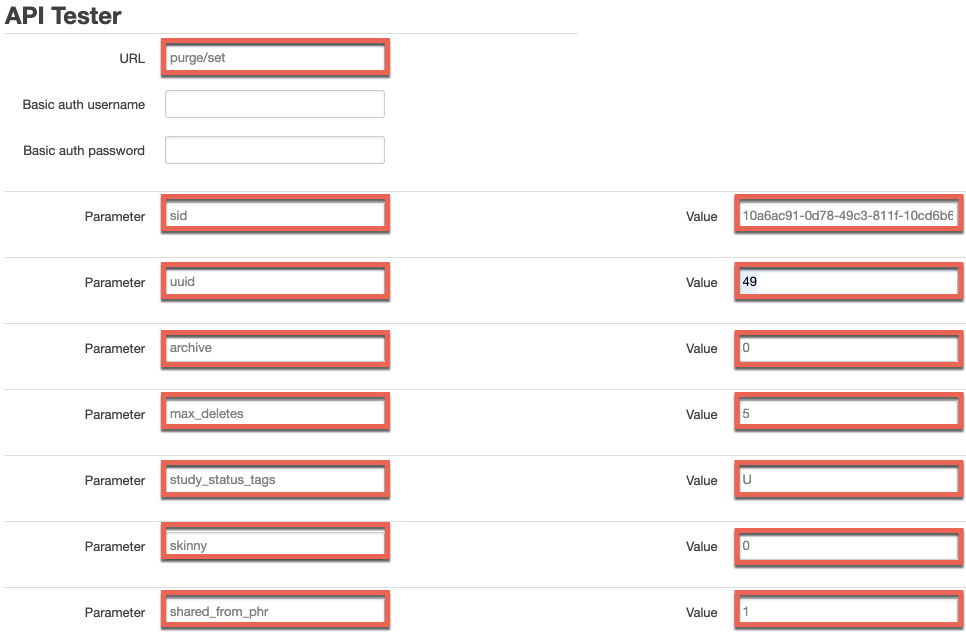Click the parameter field containing study_status_tags
The image size is (966, 639).
coord(275,479)
